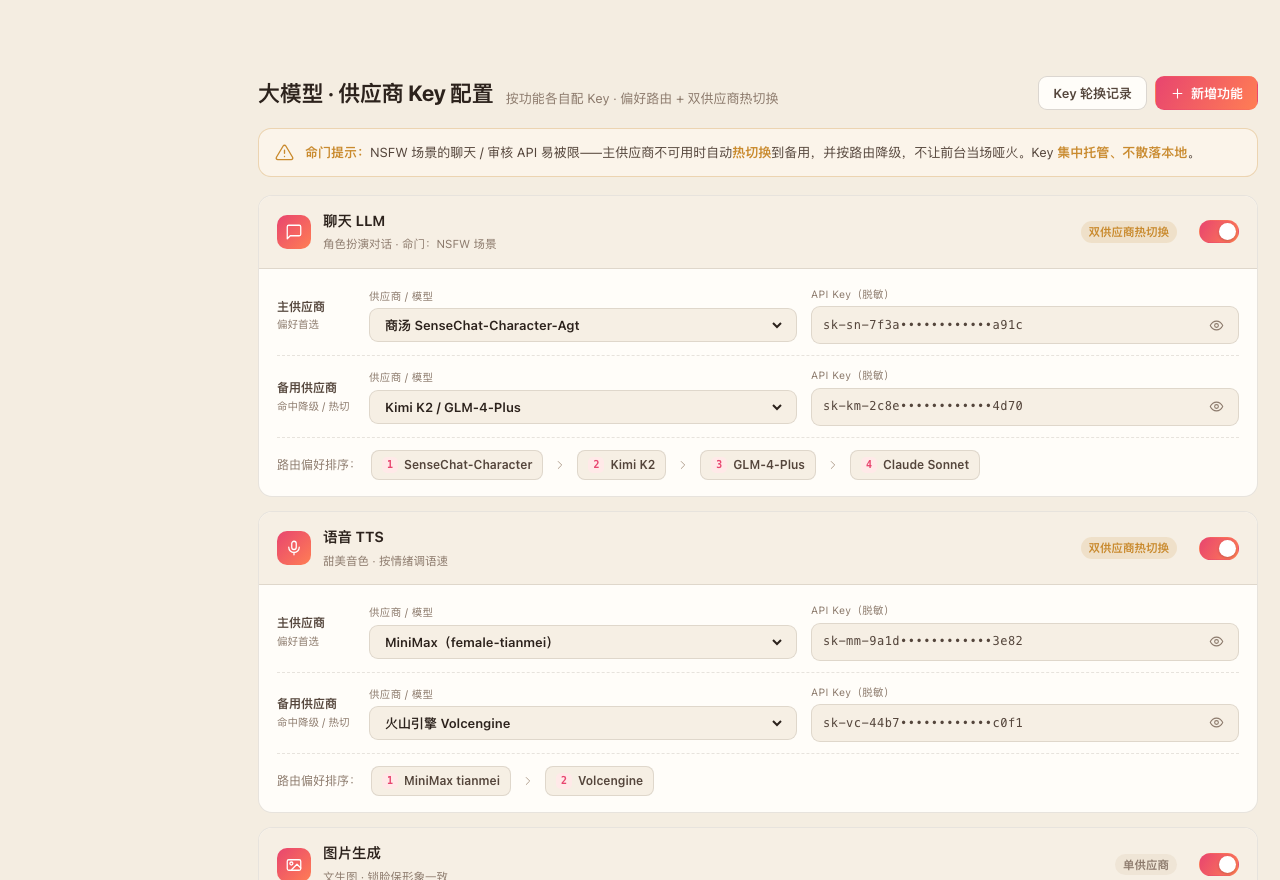Click the 新增功能 button
This screenshot has width=1280, height=880.
tap(1206, 93)
